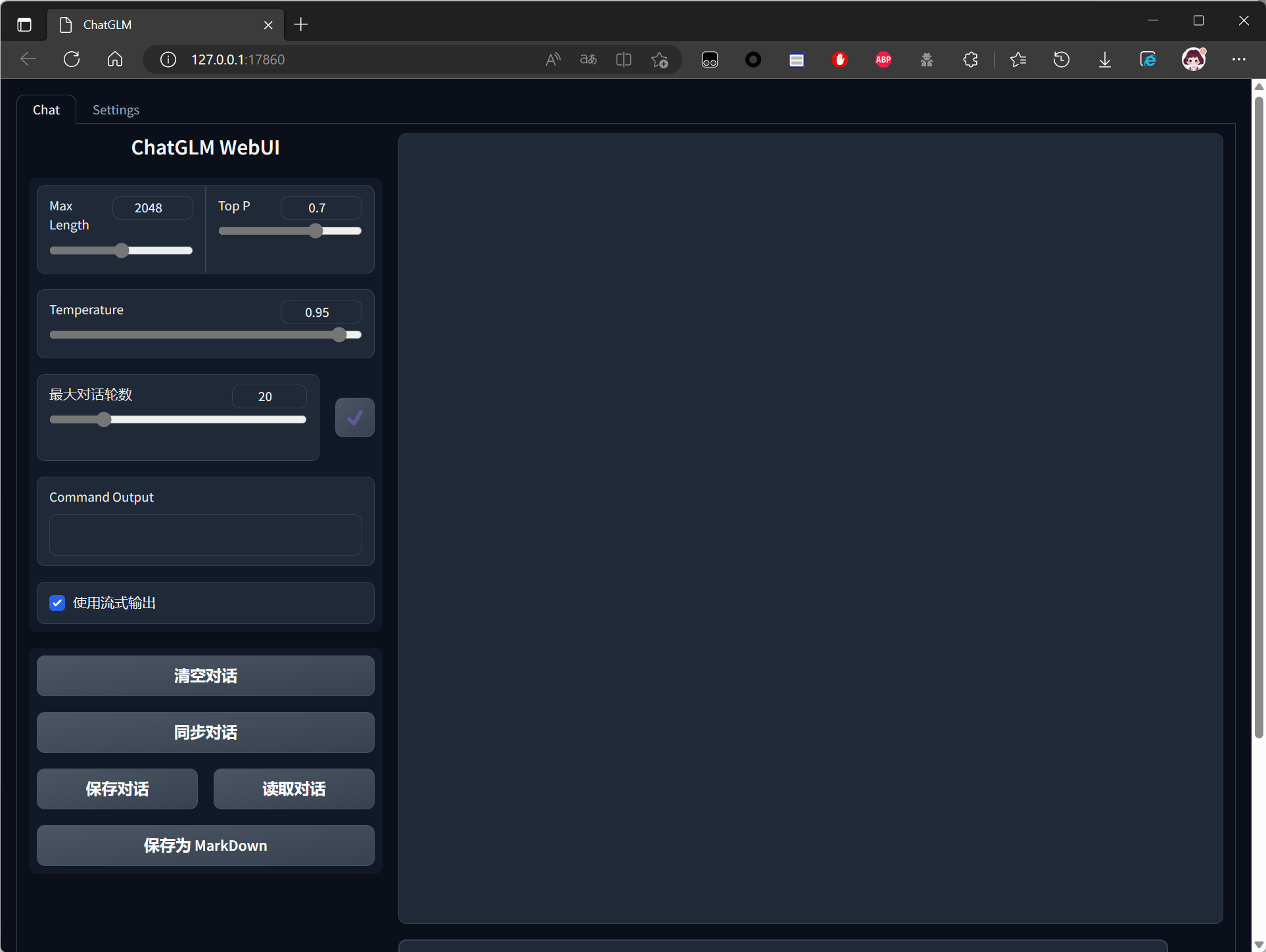The height and width of the screenshot is (952, 1266).
Task: Open the Edge Settings and more menu
Action: pyautogui.click(x=1238, y=59)
